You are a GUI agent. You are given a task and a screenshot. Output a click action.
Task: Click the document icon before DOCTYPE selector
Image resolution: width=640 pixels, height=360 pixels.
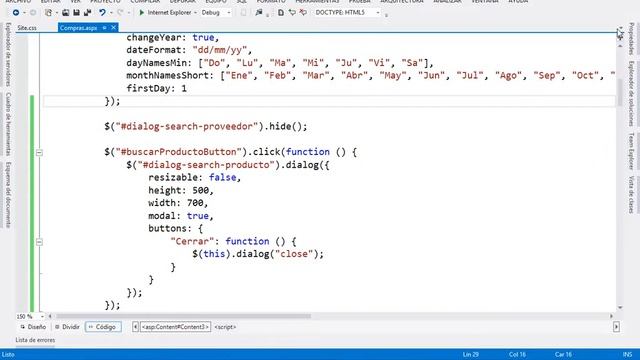[281, 13]
